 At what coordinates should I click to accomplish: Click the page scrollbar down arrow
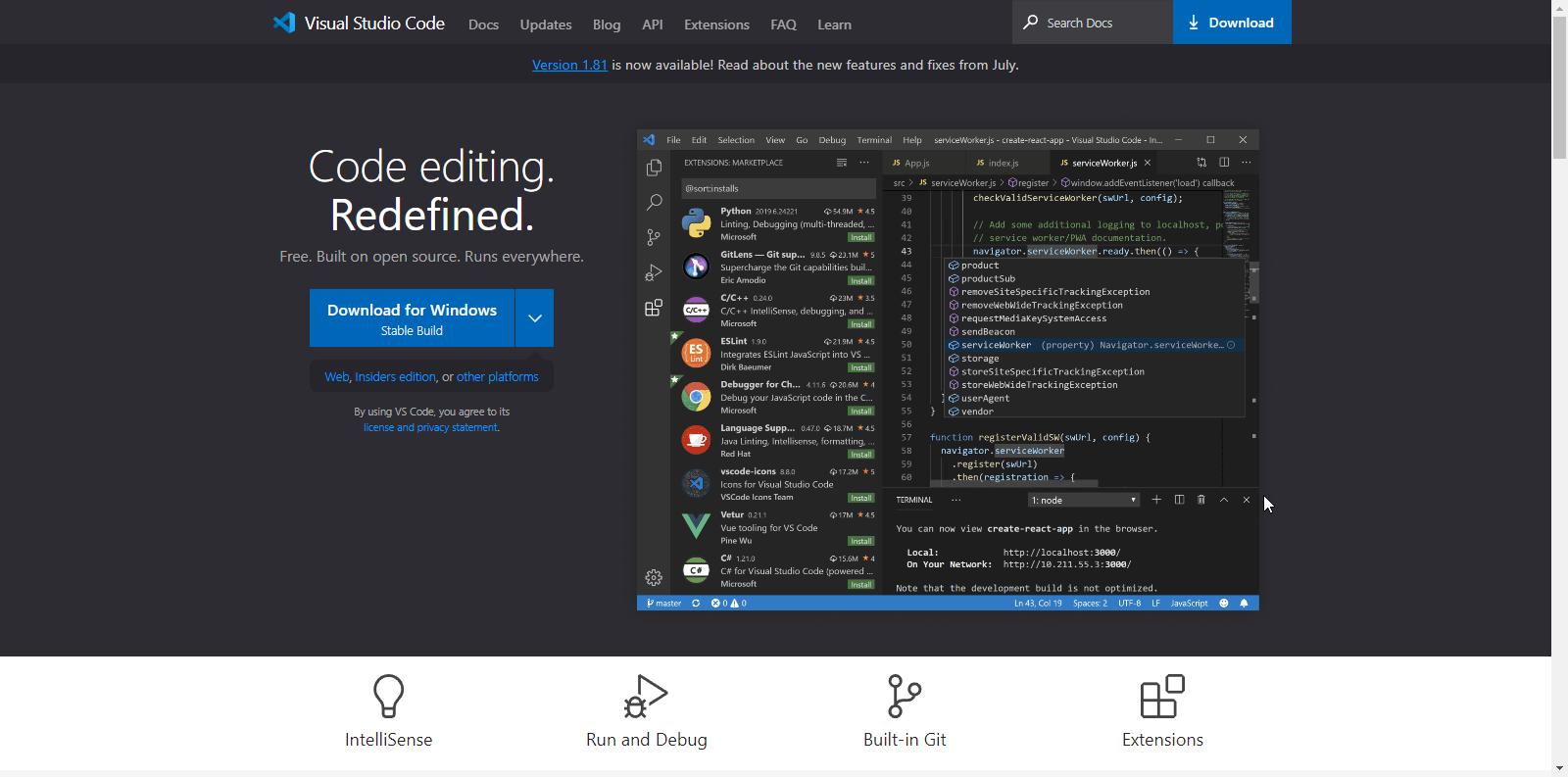(1559, 768)
